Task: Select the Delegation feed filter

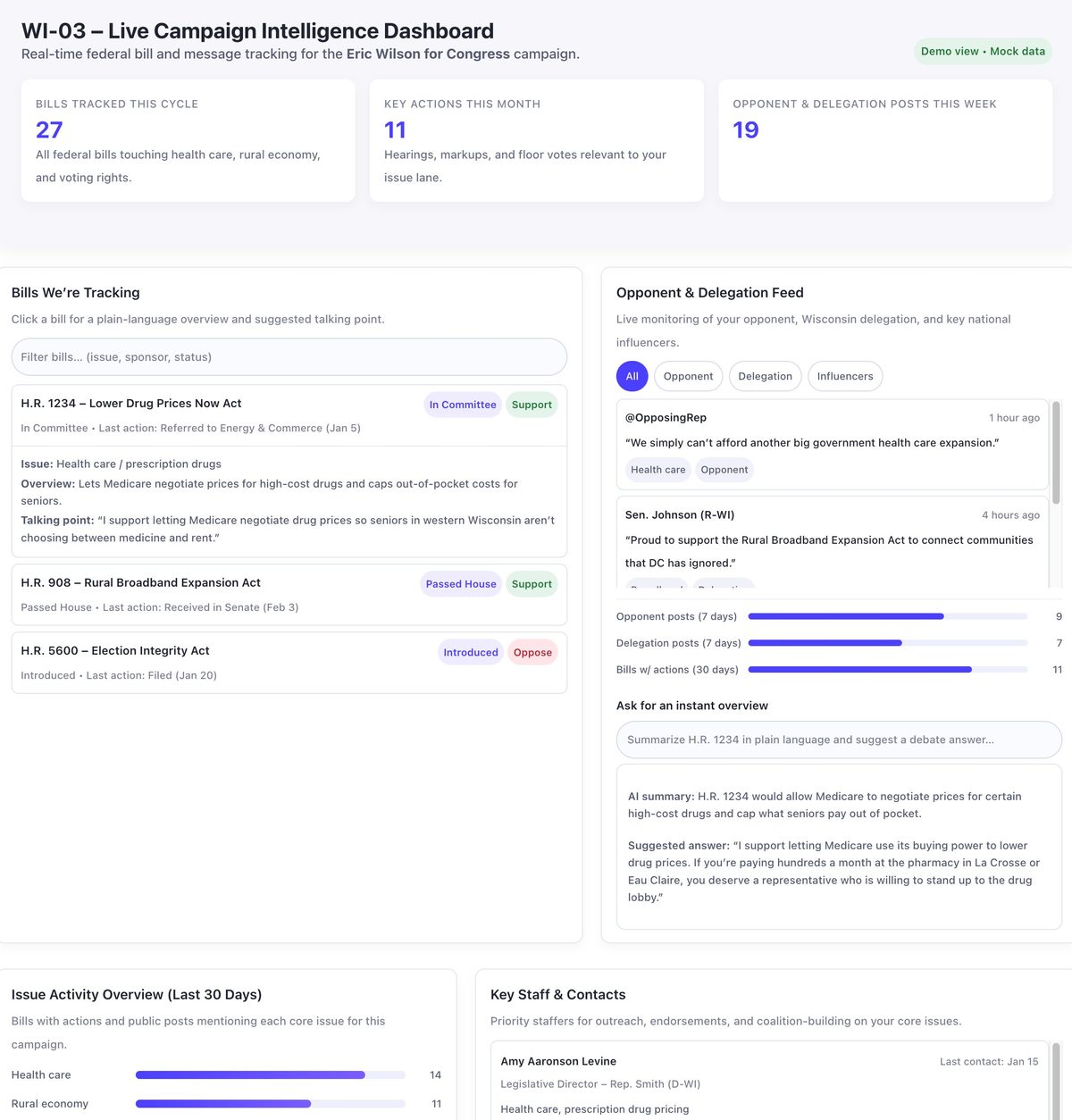Action: coord(765,376)
